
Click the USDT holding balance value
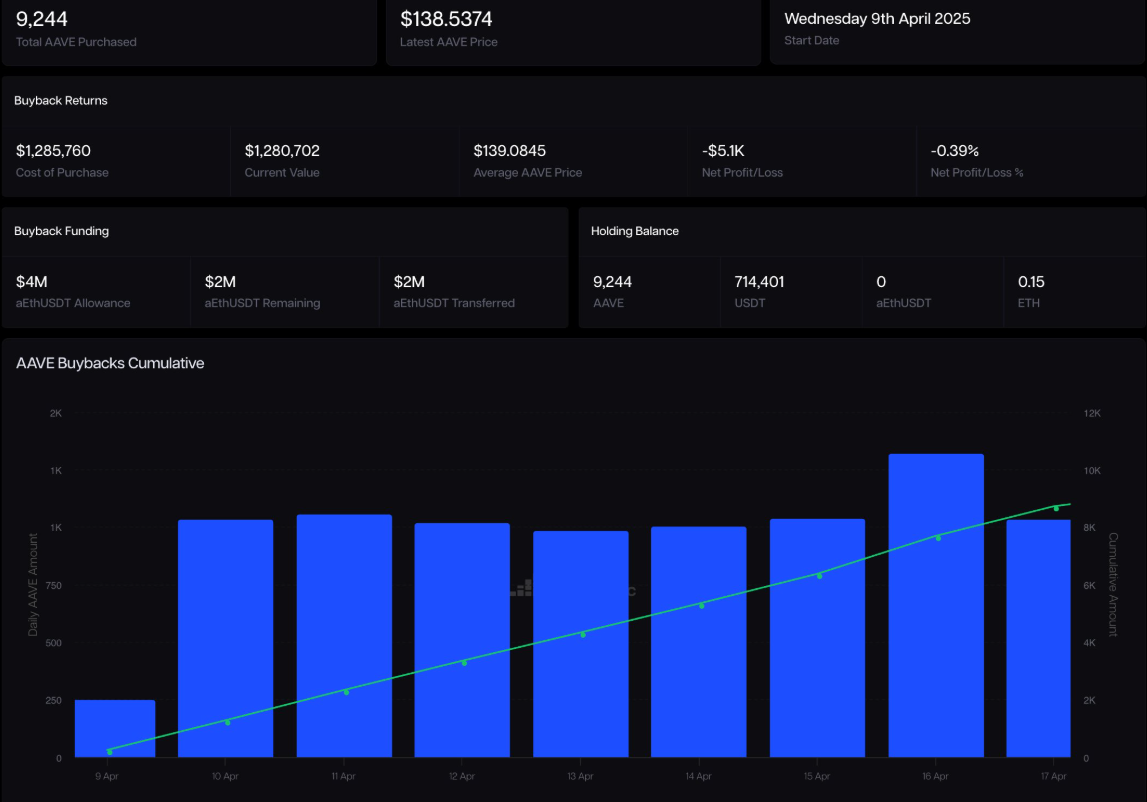click(759, 282)
